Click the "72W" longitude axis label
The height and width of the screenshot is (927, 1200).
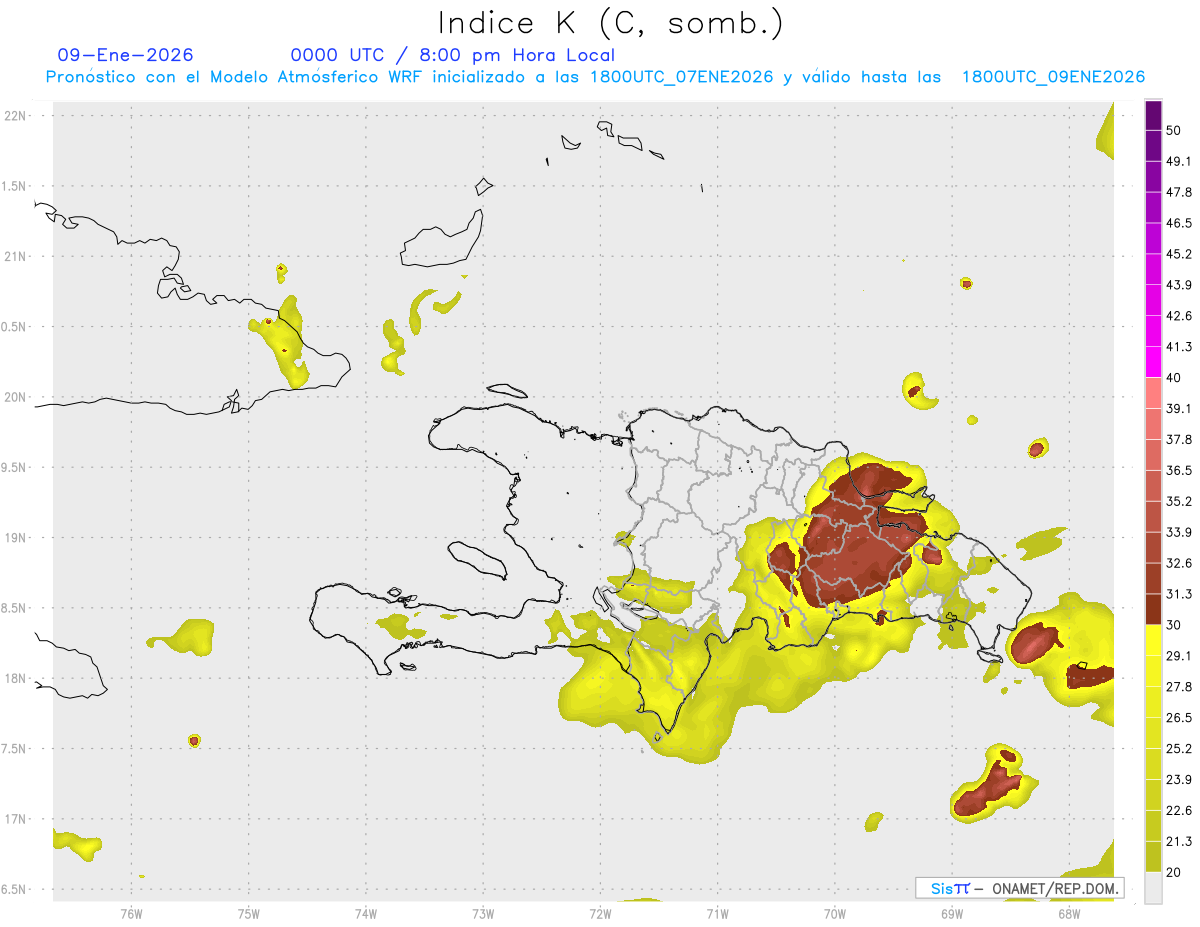tap(600, 914)
